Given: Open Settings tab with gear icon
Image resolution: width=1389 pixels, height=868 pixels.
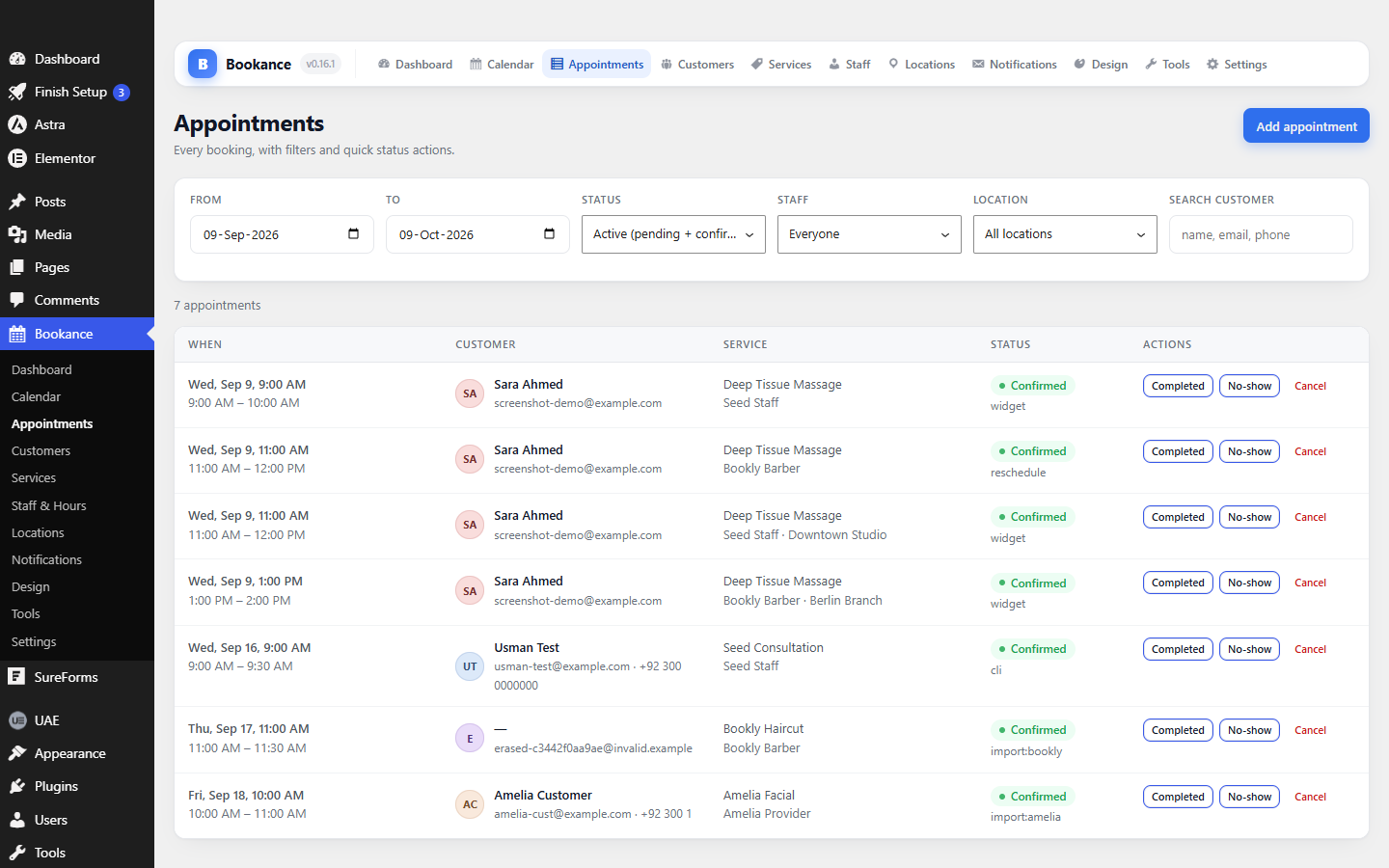Looking at the screenshot, I should click(x=1237, y=65).
